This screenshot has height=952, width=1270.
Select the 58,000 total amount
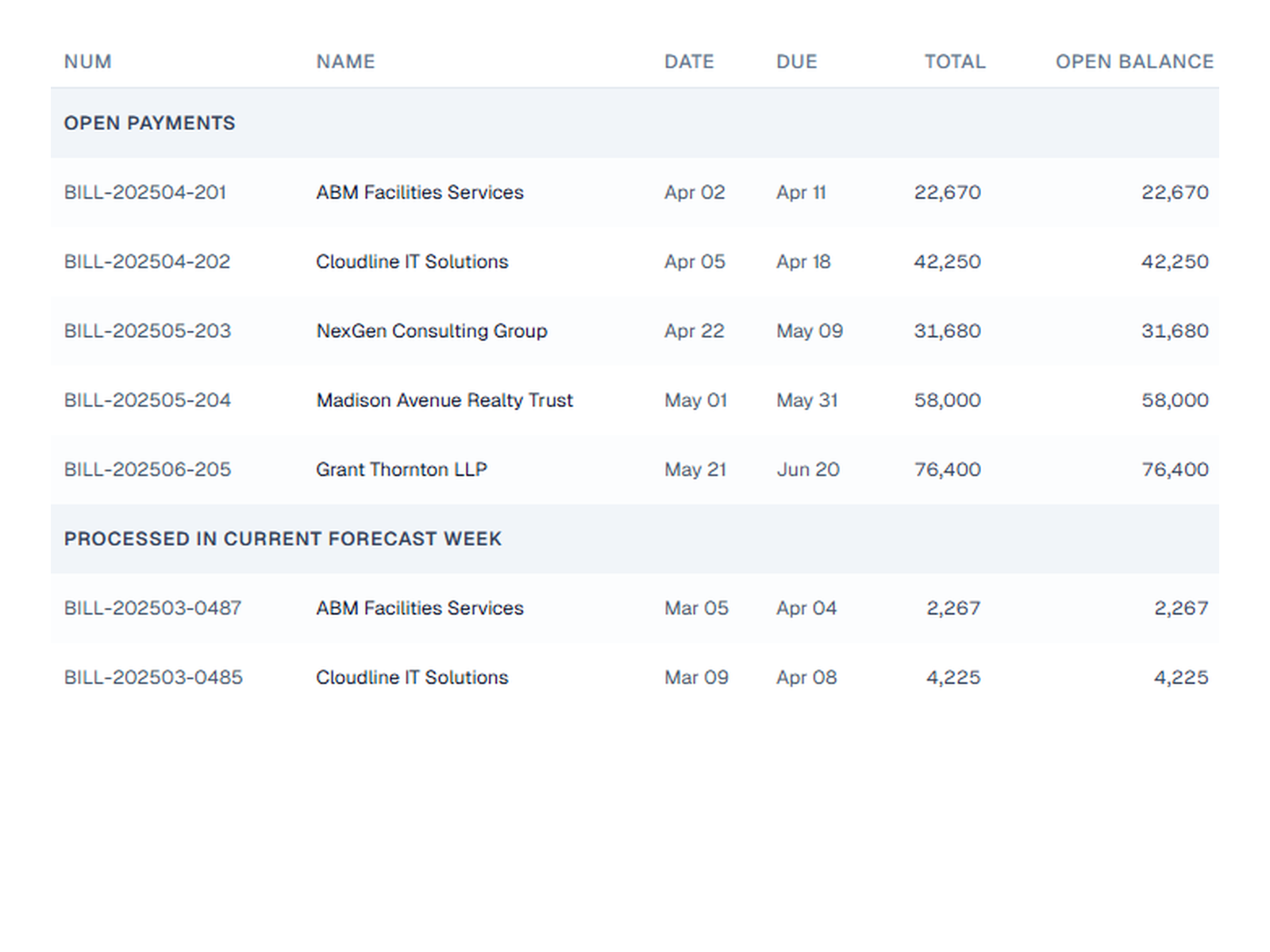(948, 400)
